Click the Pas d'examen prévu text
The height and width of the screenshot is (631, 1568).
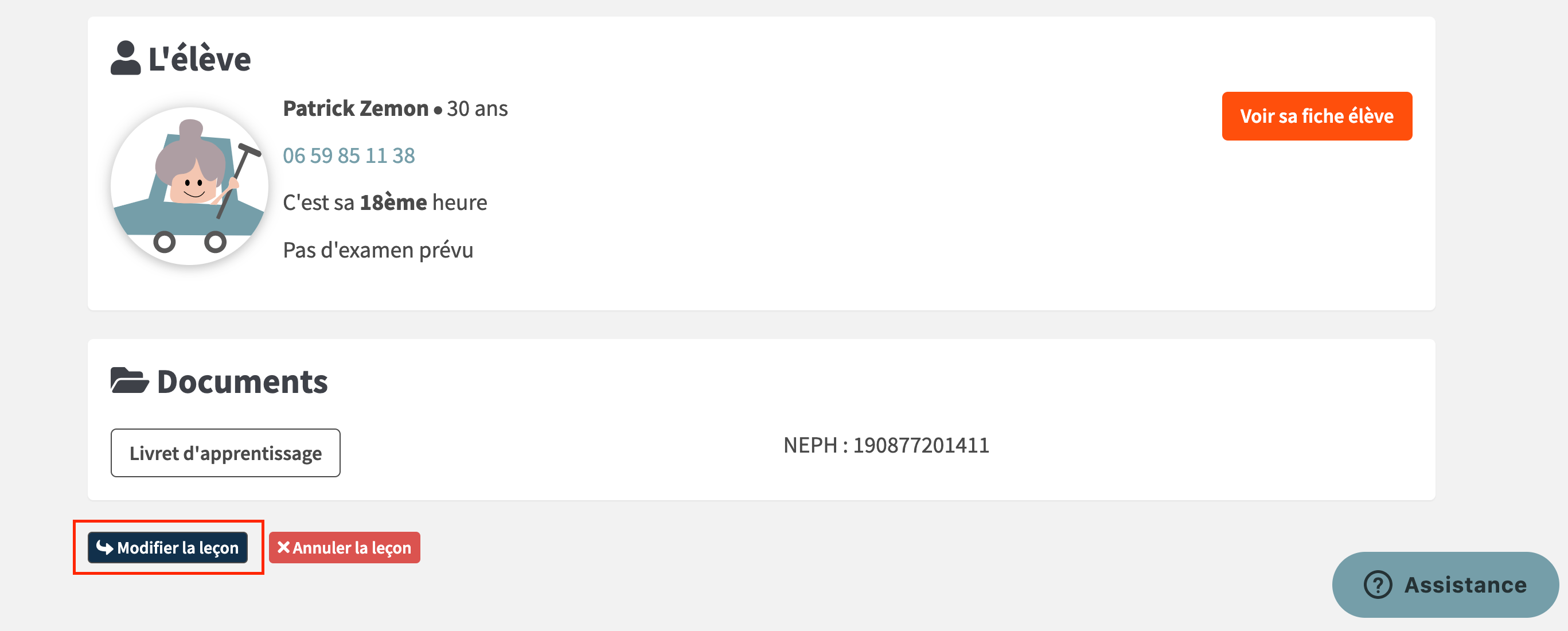pyautogui.click(x=378, y=250)
